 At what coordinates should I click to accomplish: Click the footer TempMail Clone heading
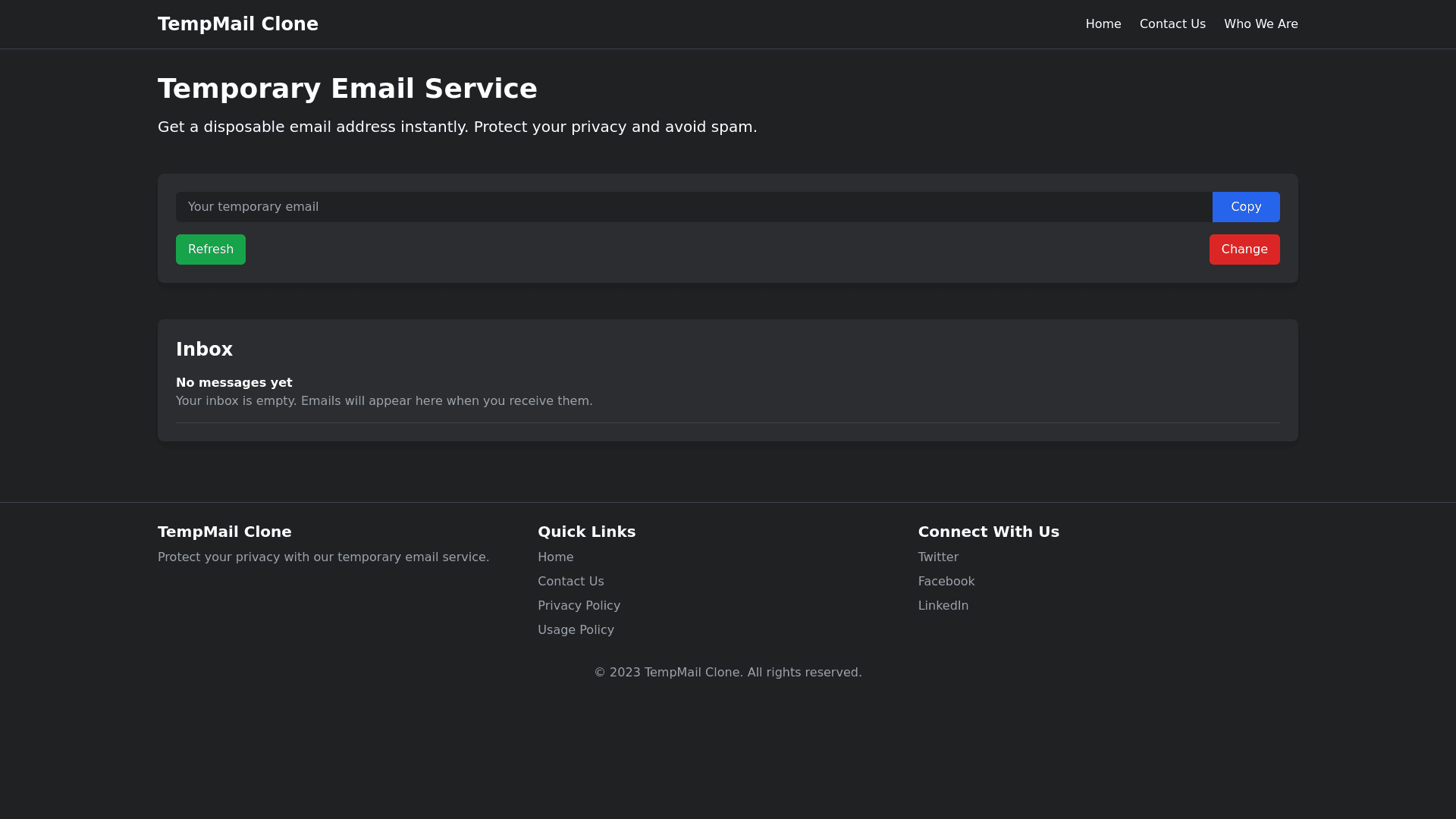point(224,532)
